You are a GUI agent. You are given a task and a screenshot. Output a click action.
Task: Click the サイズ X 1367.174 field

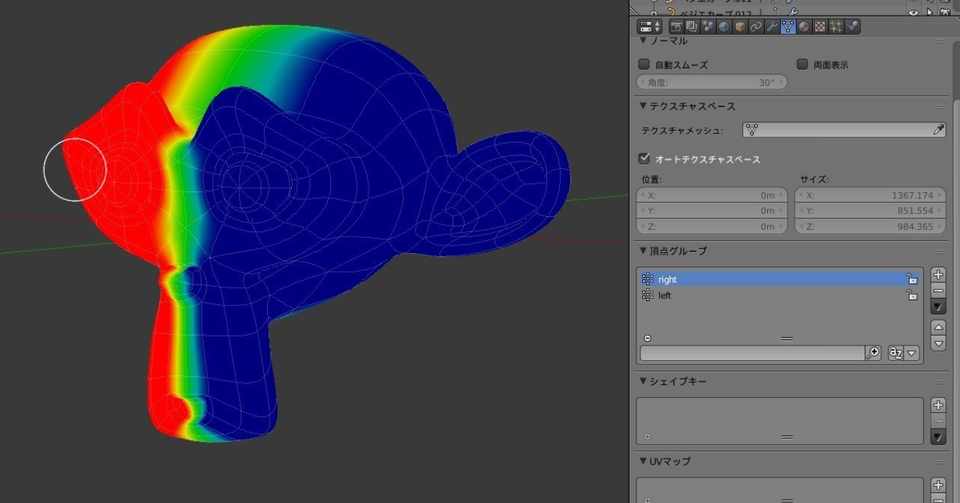871,195
